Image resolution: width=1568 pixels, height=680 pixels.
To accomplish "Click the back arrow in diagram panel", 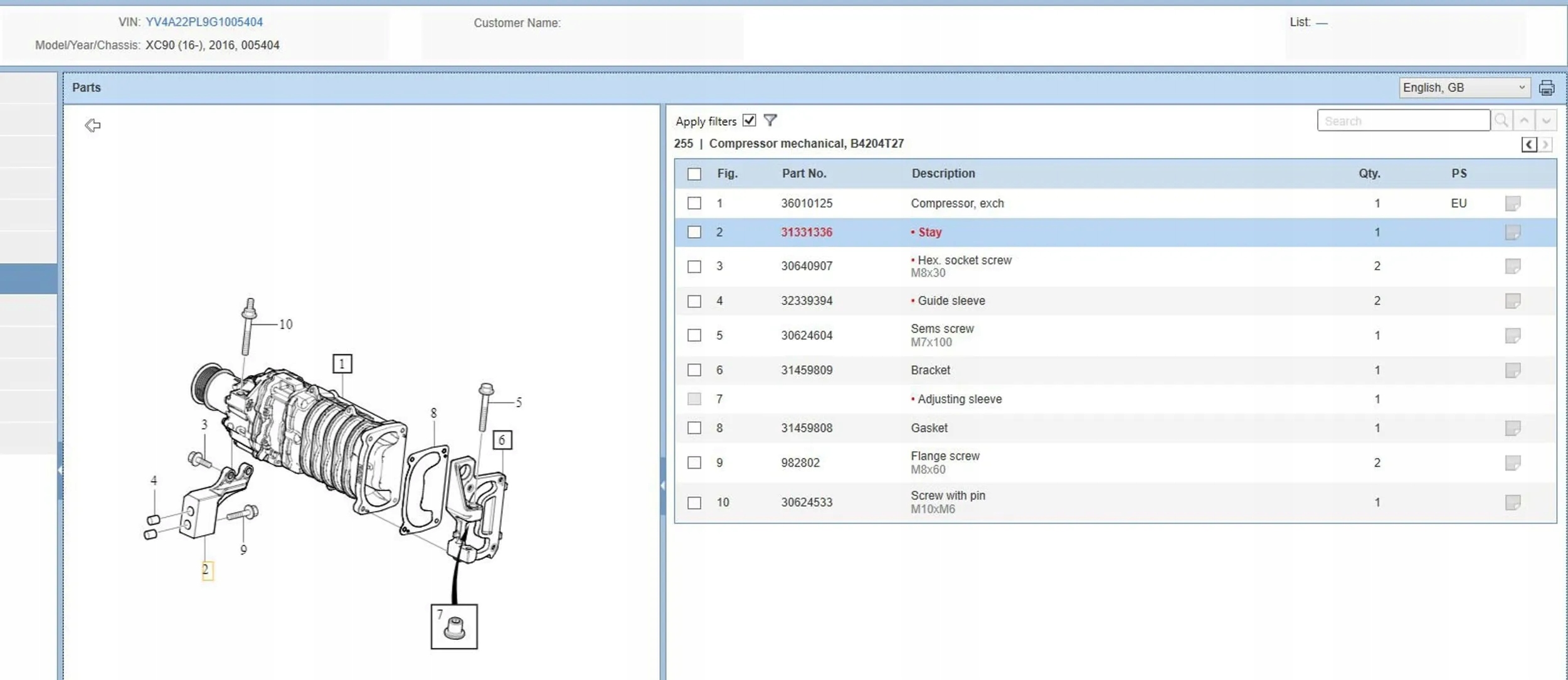I will tap(92, 125).
